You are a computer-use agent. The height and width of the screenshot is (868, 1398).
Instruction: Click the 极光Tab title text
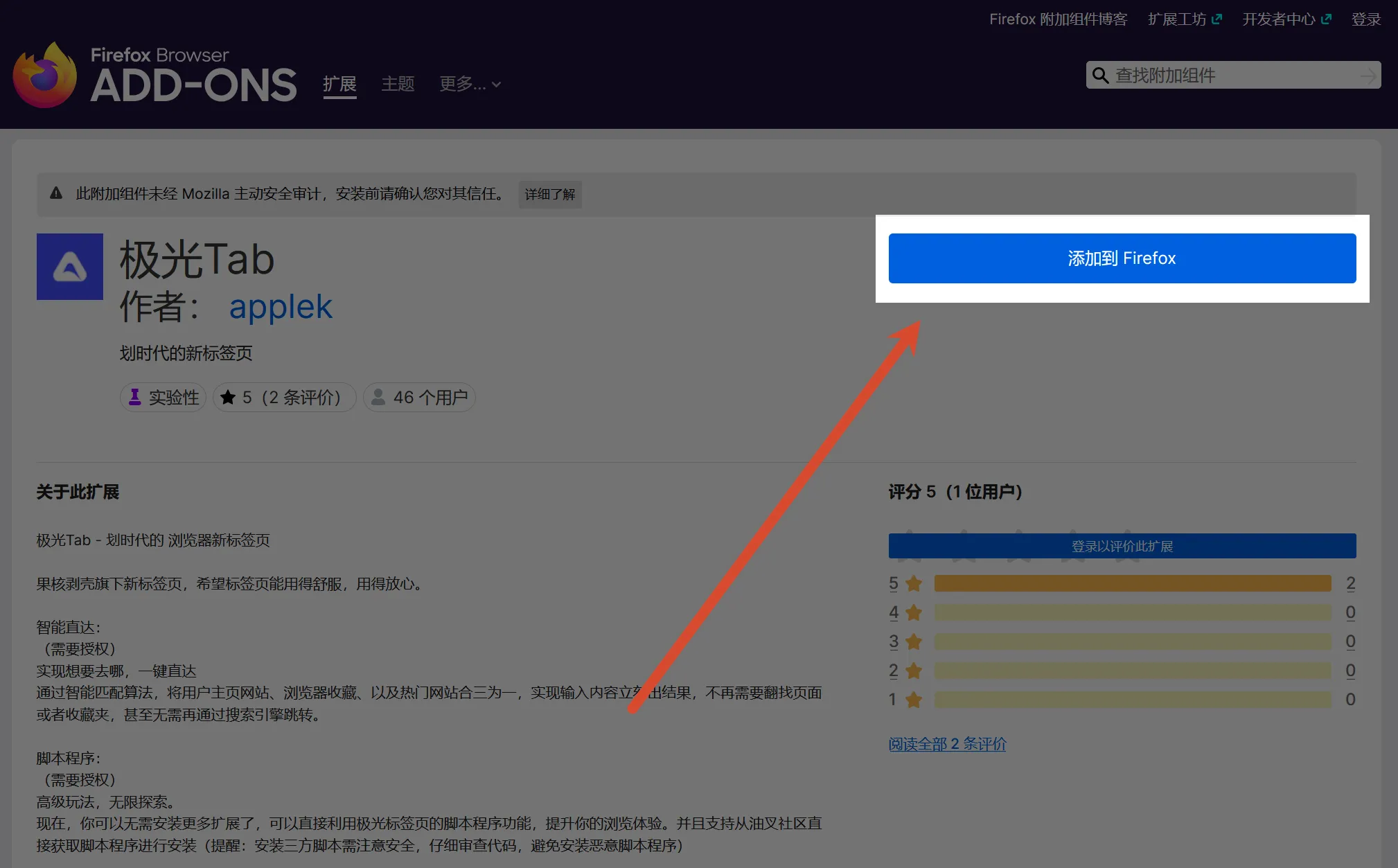(197, 259)
